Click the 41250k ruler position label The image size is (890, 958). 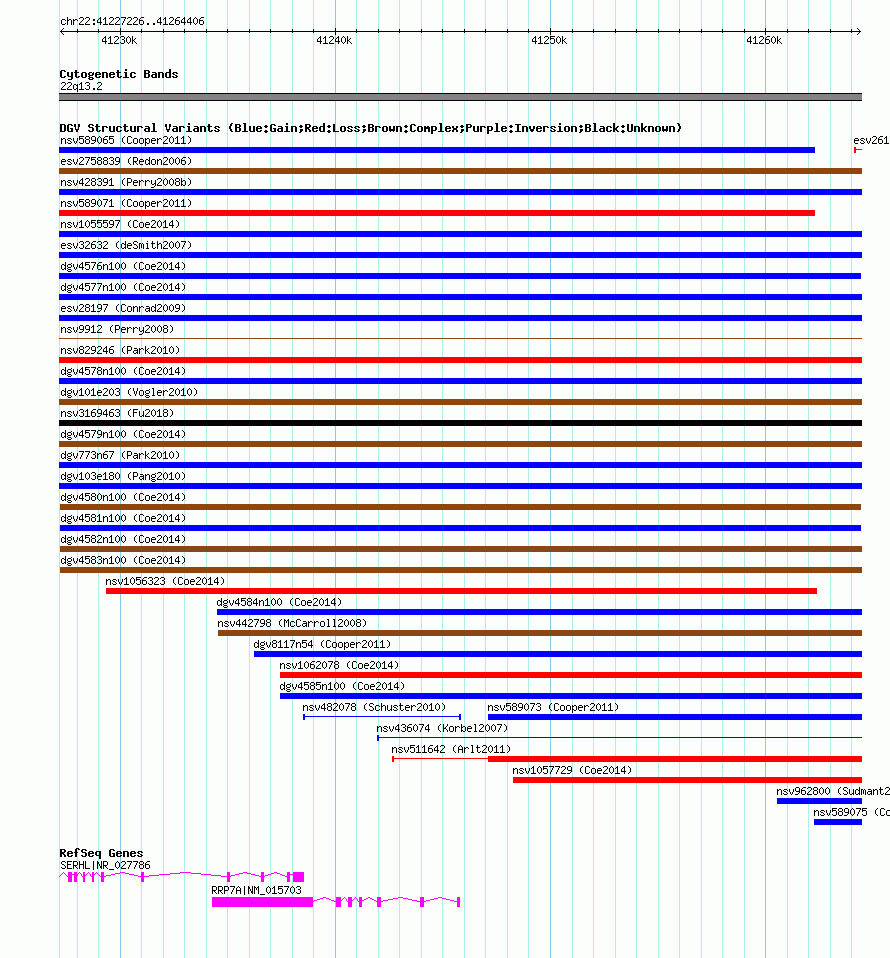pos(549,40)
